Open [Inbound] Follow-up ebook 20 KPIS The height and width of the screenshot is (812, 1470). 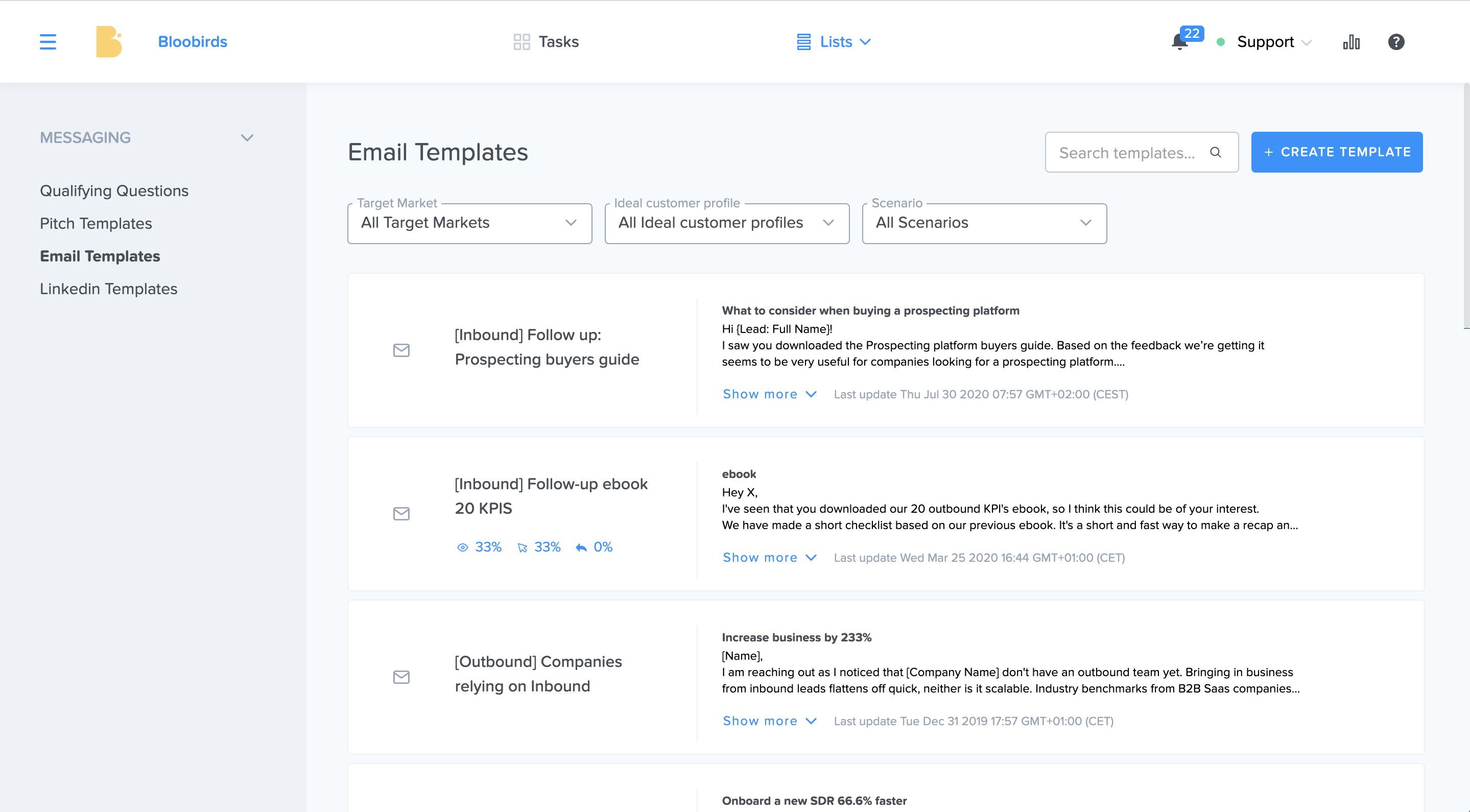click(x=551, y=496)
